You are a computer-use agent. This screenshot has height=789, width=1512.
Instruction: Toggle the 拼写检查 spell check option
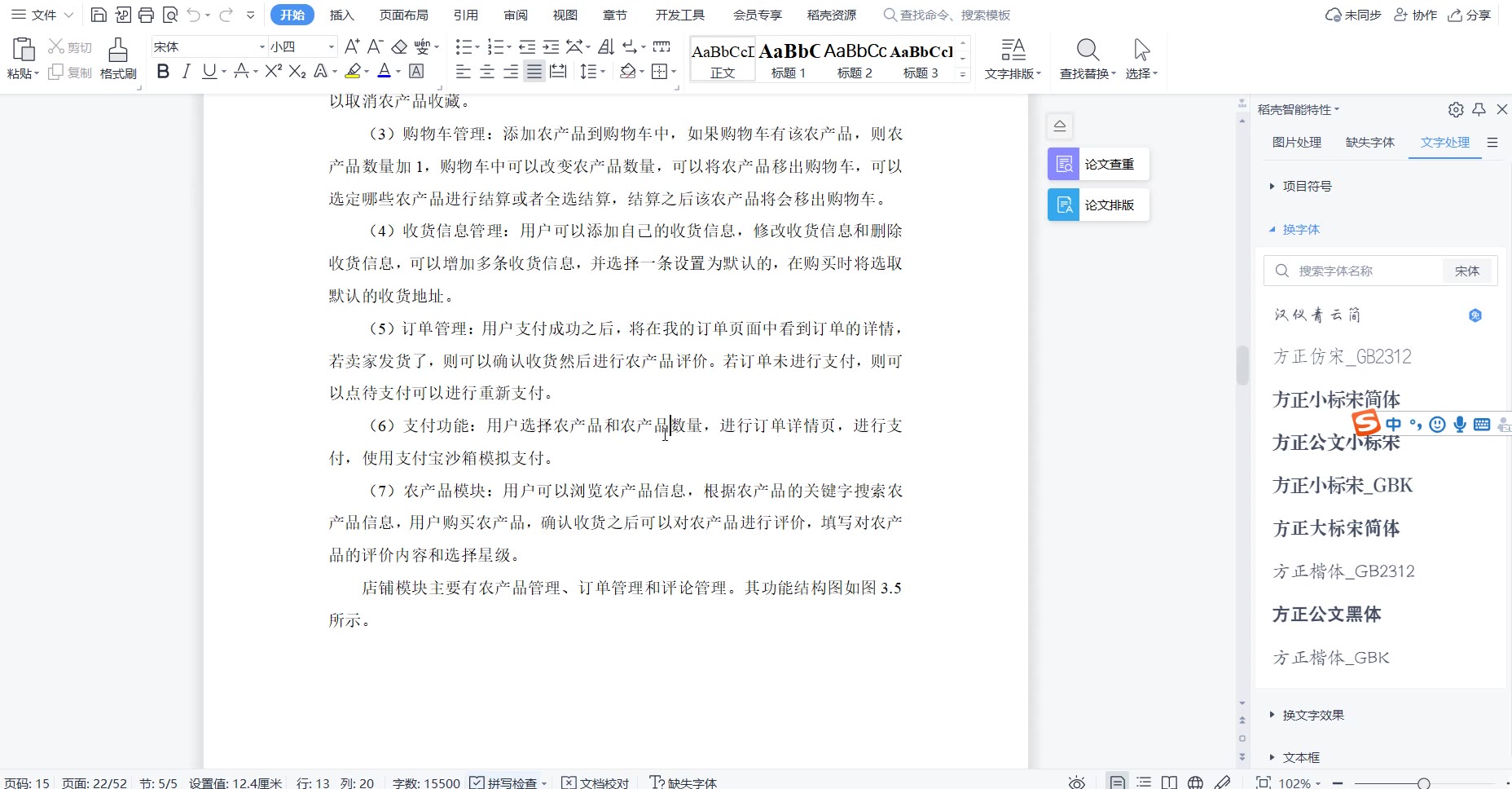(504, 782)
